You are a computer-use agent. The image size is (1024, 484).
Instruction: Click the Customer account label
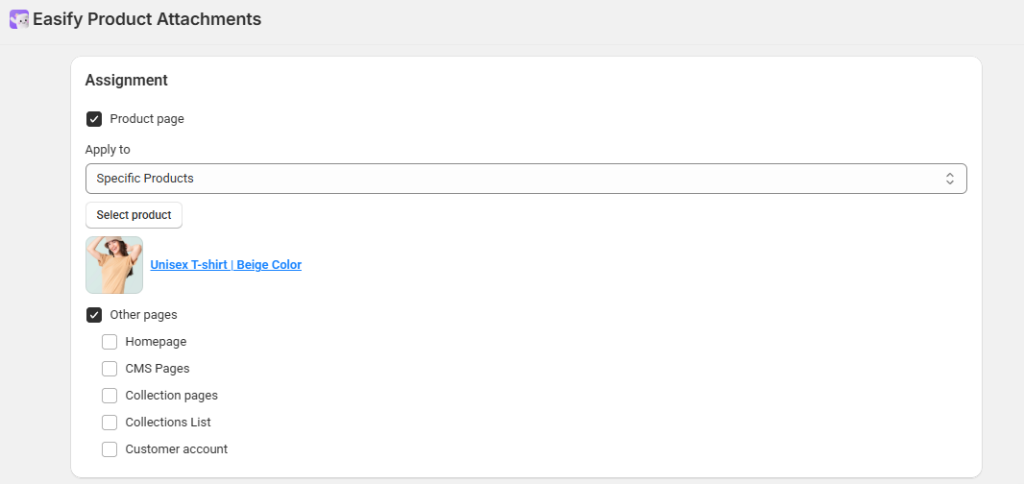coord(176,449)
